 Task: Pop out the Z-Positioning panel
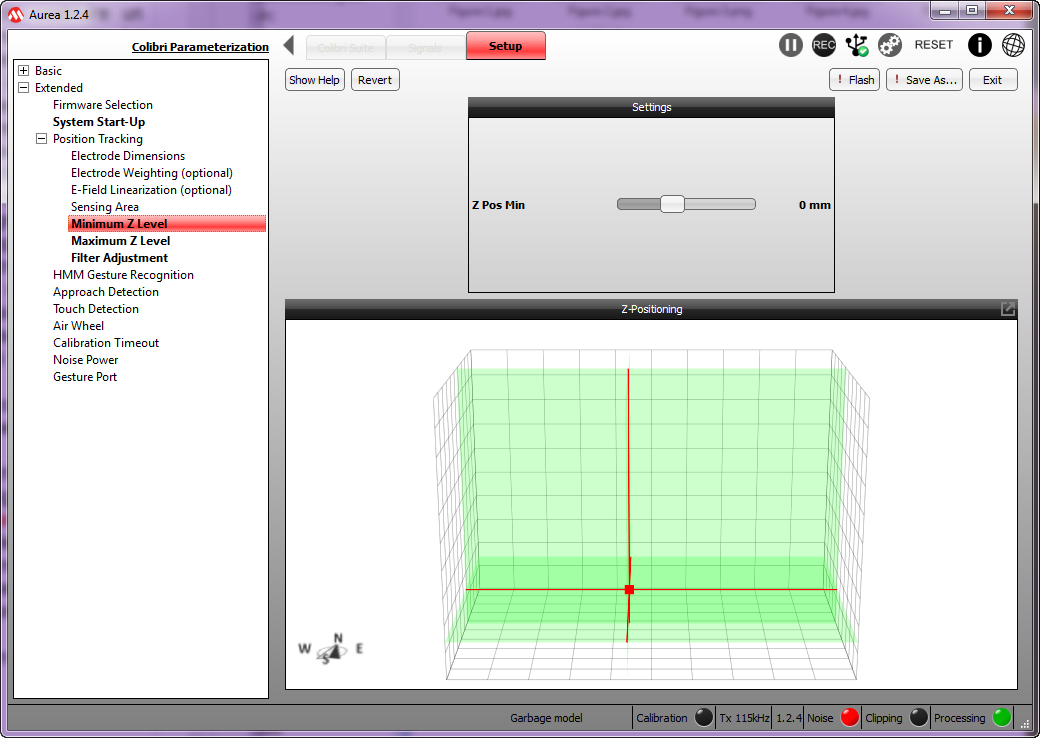[1008, 309]
